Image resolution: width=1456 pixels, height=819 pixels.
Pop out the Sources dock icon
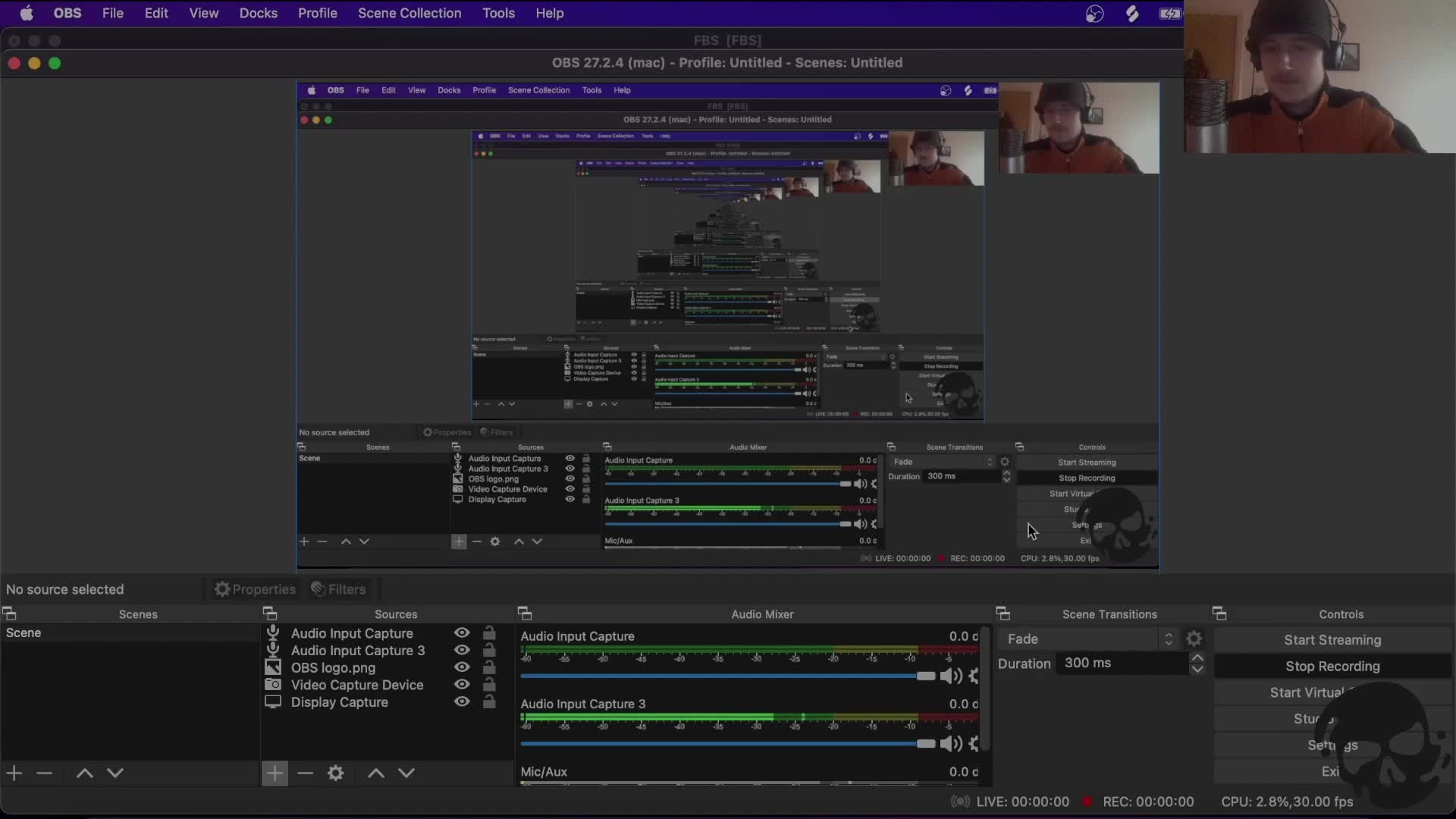coord(269,613)
